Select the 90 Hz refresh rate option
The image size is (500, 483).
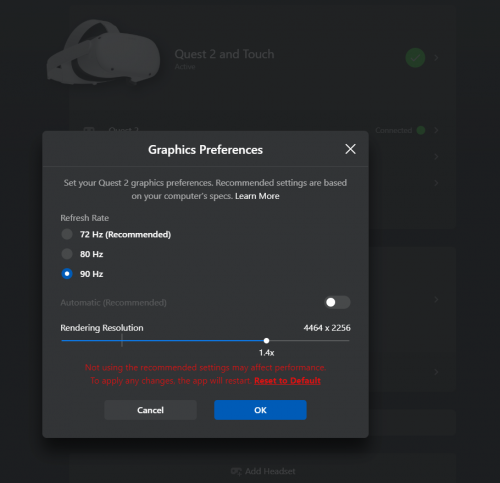(x=67, y=274)
